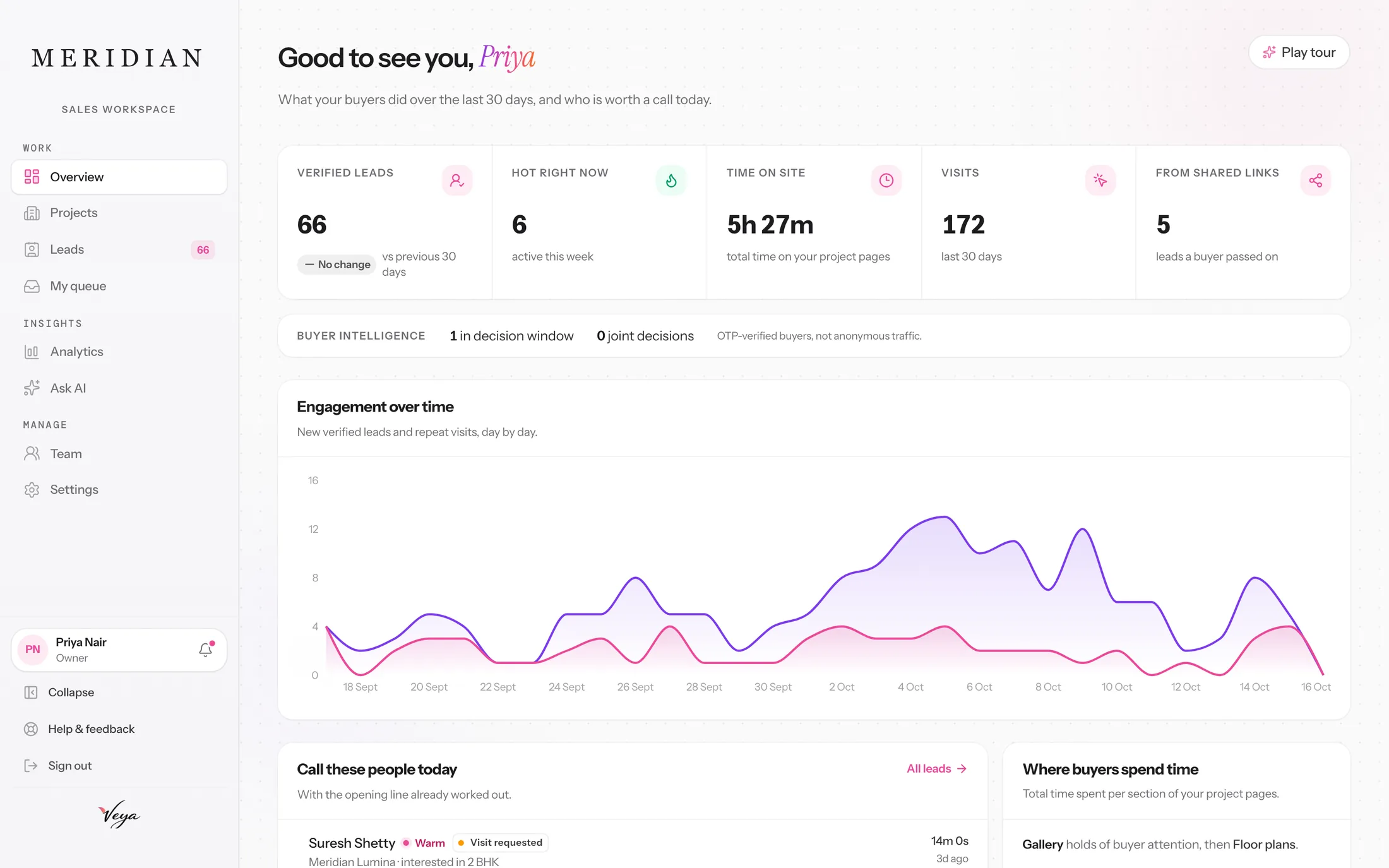1389x868 pixels.
Task: Click the My queue inbox icon
Action: (x=32, y=287)
